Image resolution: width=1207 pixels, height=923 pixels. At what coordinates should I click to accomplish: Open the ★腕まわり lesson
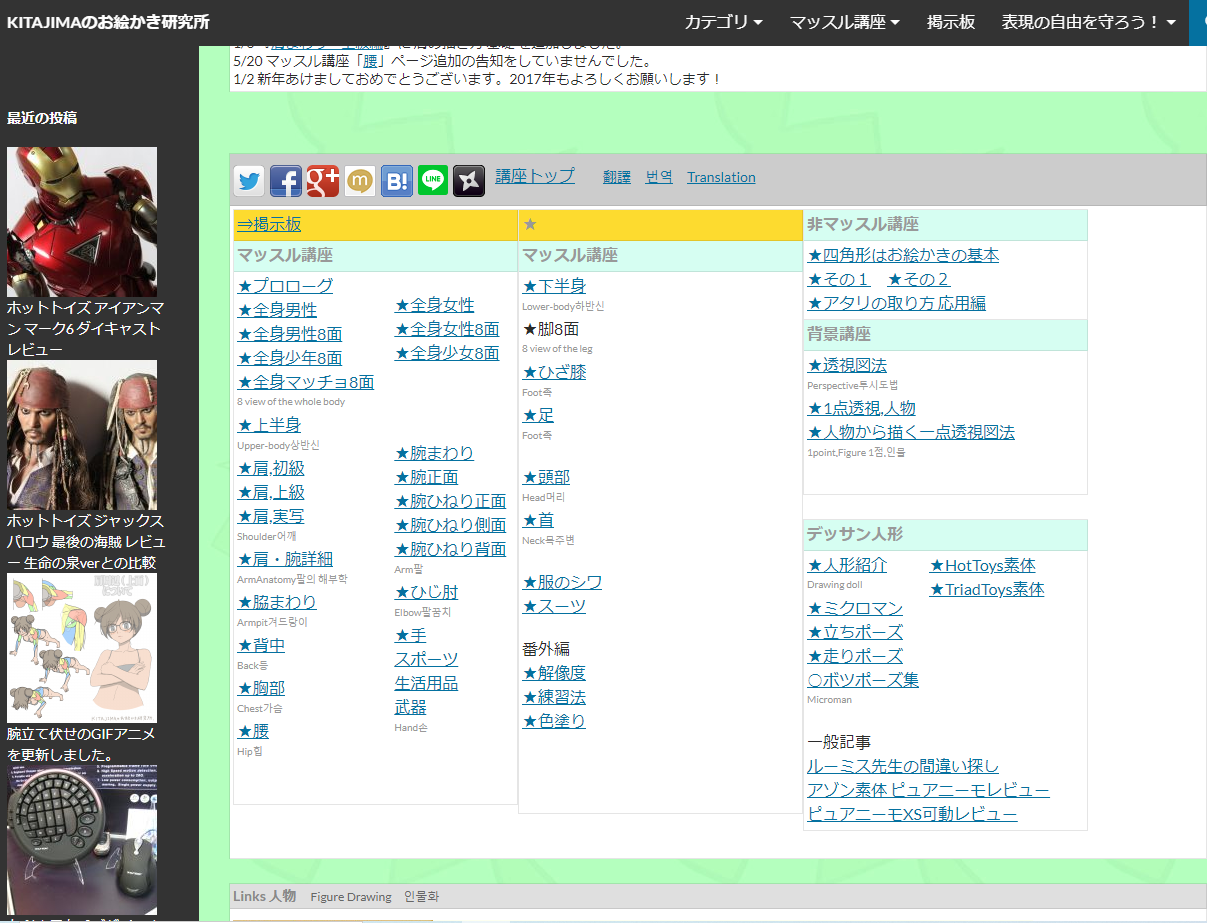pyautogui.click(x=434, y=453)
